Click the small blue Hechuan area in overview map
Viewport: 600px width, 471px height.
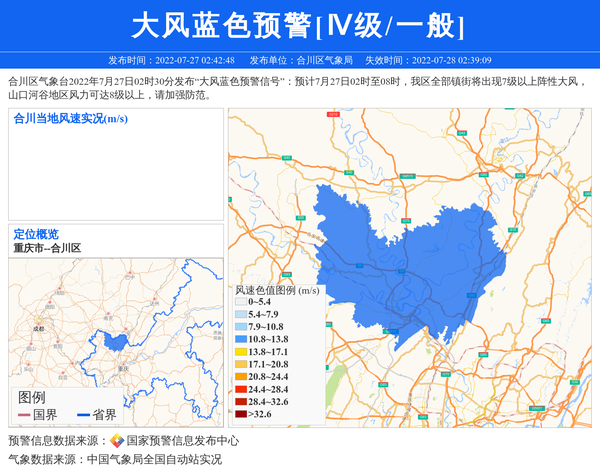tap(115, 342)
